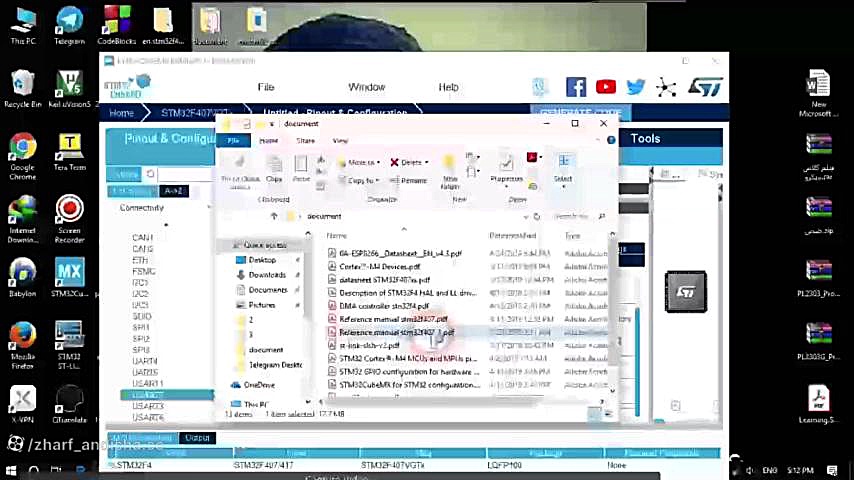Image resolution: width=854 pixels, height=480 pixels.
Task: Launch STM32CubeMX desktop shortcut
Action: pos(70,278)
